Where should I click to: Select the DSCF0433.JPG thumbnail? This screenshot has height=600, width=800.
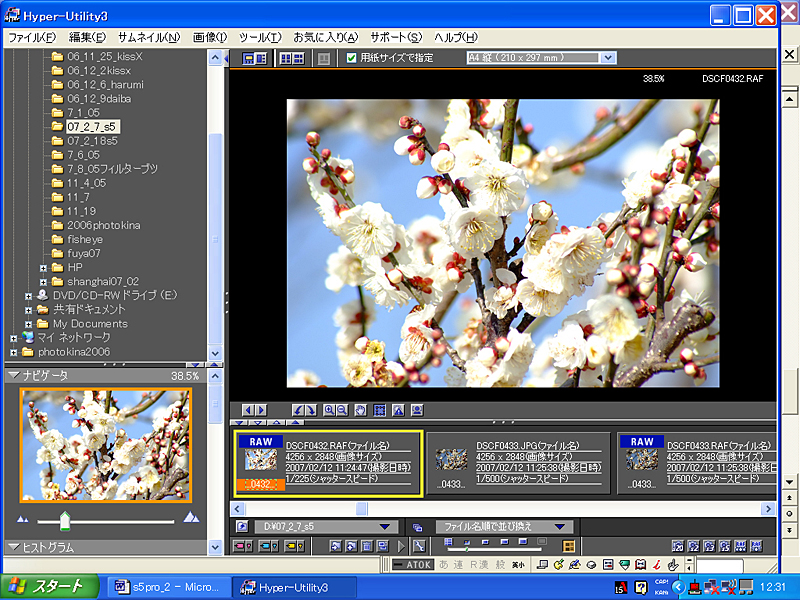point(519,463)
